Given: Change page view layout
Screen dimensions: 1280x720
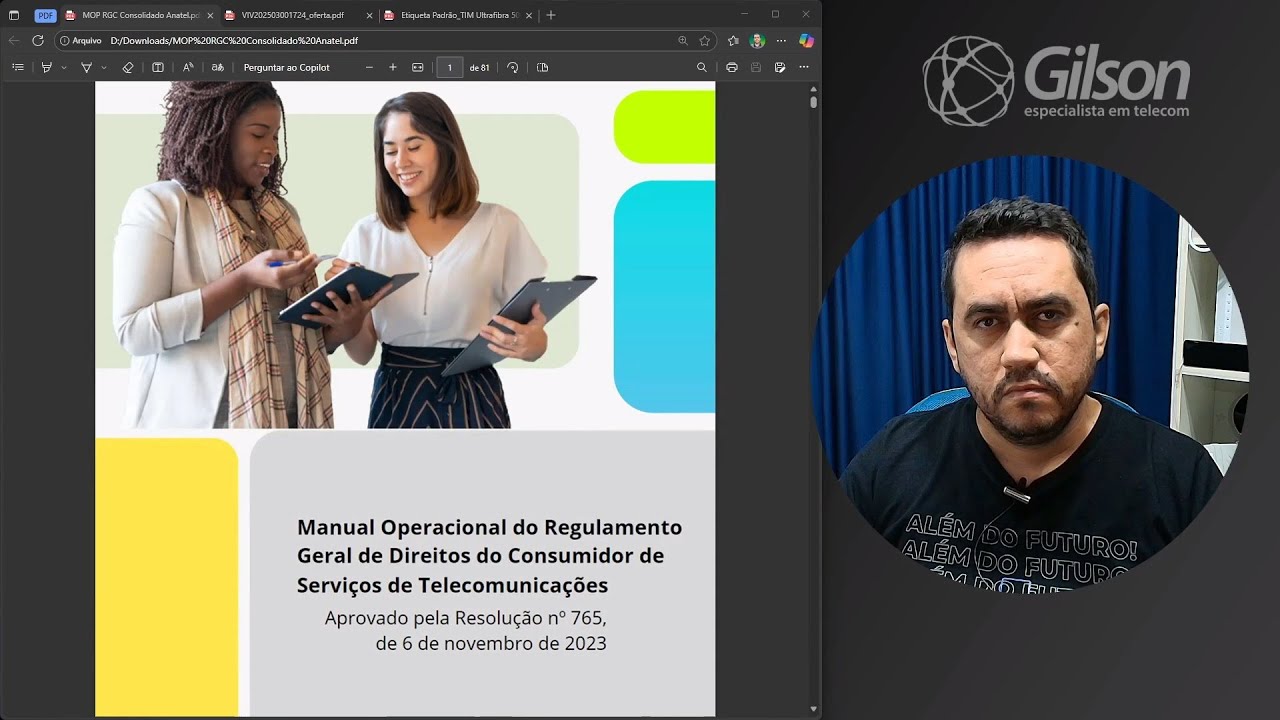Looking at the screenshot, I should (543, 67).
